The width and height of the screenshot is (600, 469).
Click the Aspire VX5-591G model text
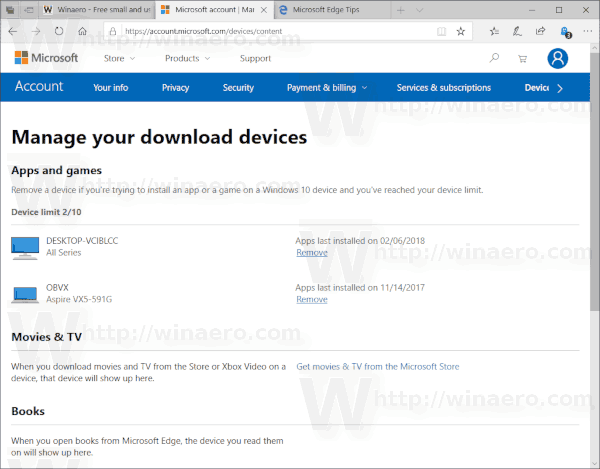click(79, 299)
